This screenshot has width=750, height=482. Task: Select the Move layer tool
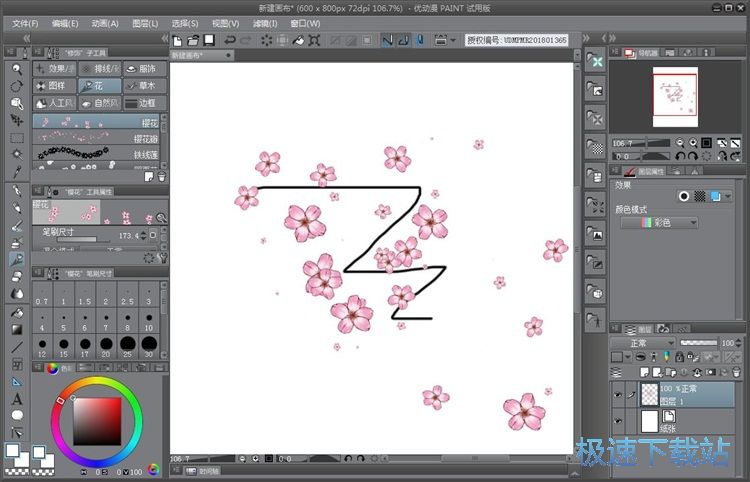17,120
